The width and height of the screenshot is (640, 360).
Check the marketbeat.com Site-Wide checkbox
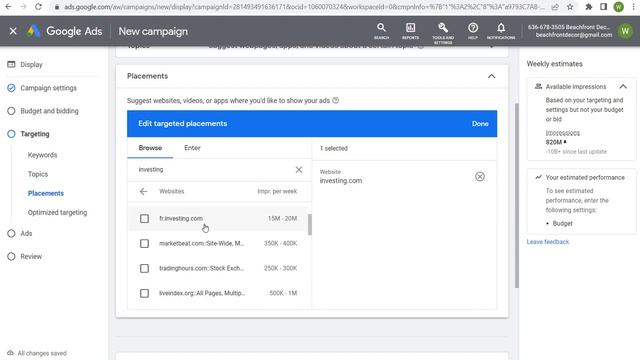click(144, 243)
